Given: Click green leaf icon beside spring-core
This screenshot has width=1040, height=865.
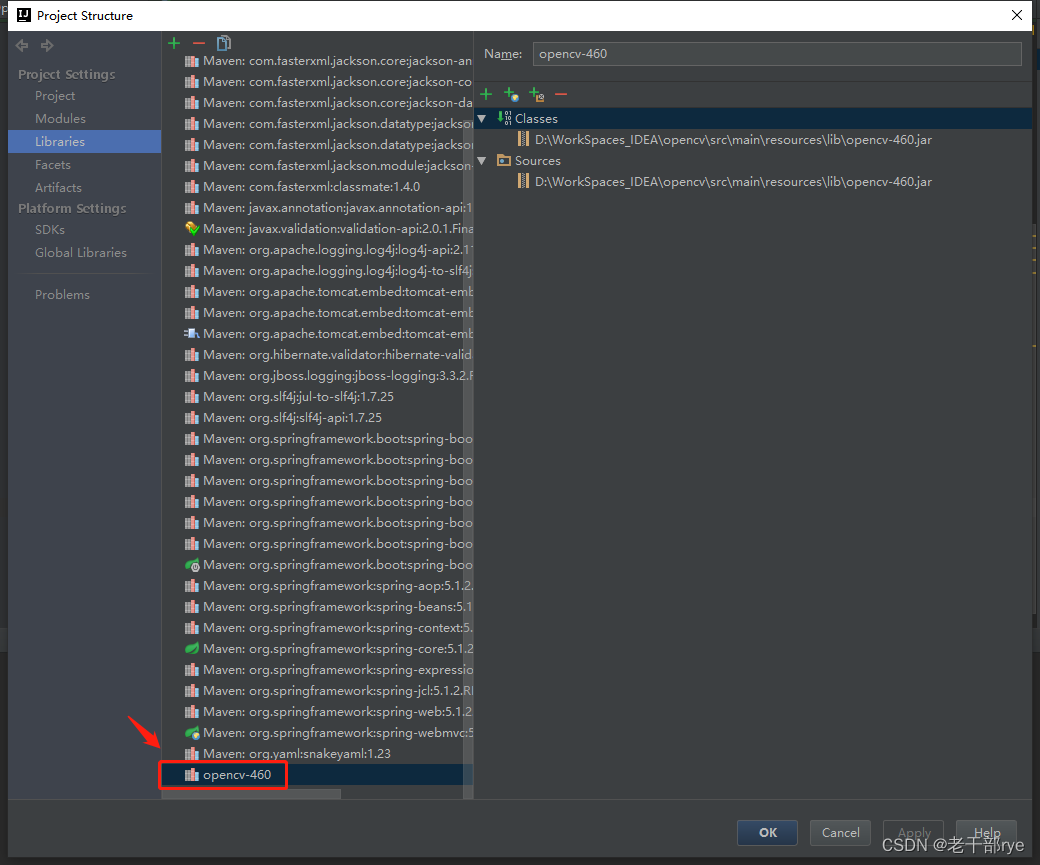Looking at the screenshot, I should pyautogui.click(x=192, y=649).
